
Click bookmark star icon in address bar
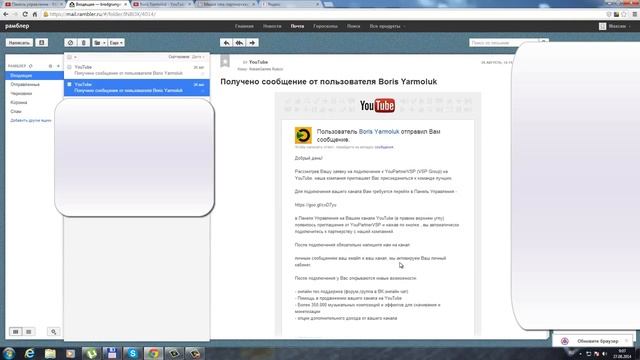(x=624, y=14)
